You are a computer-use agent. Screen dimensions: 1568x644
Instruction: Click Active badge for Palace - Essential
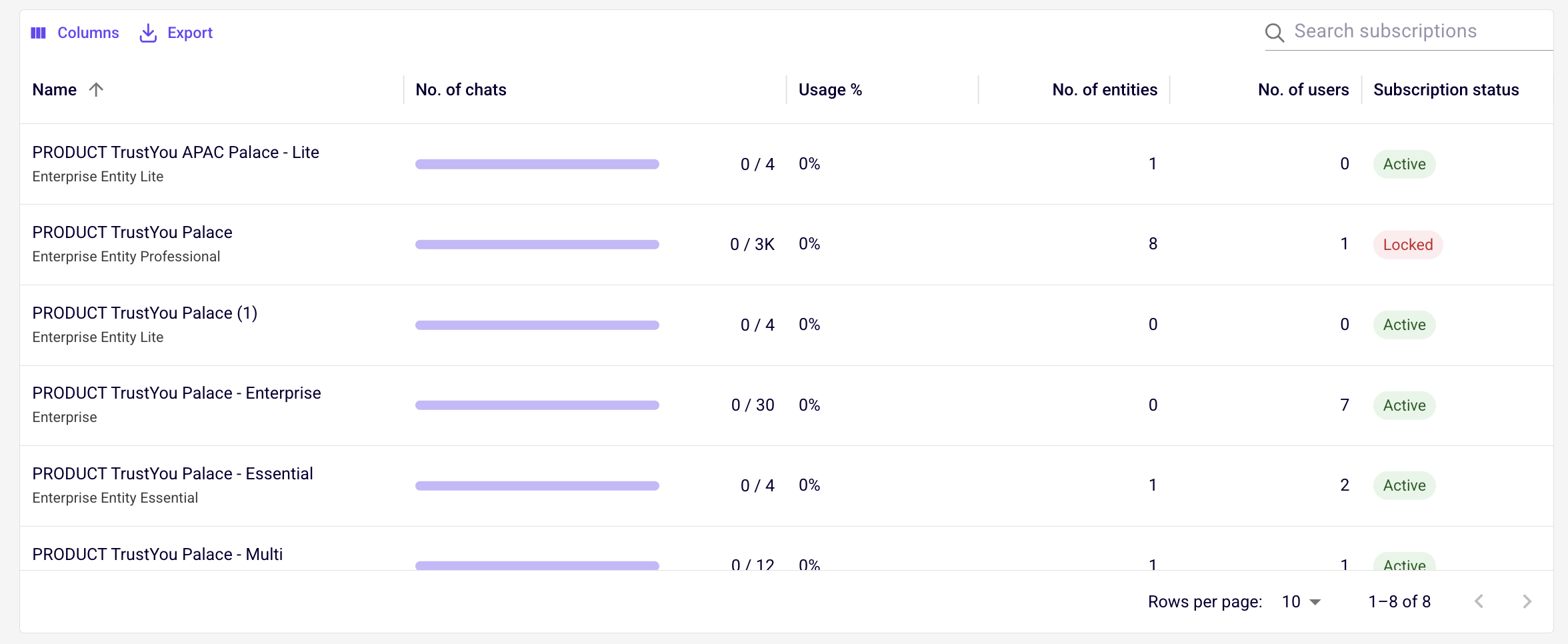coord(1404,485)
